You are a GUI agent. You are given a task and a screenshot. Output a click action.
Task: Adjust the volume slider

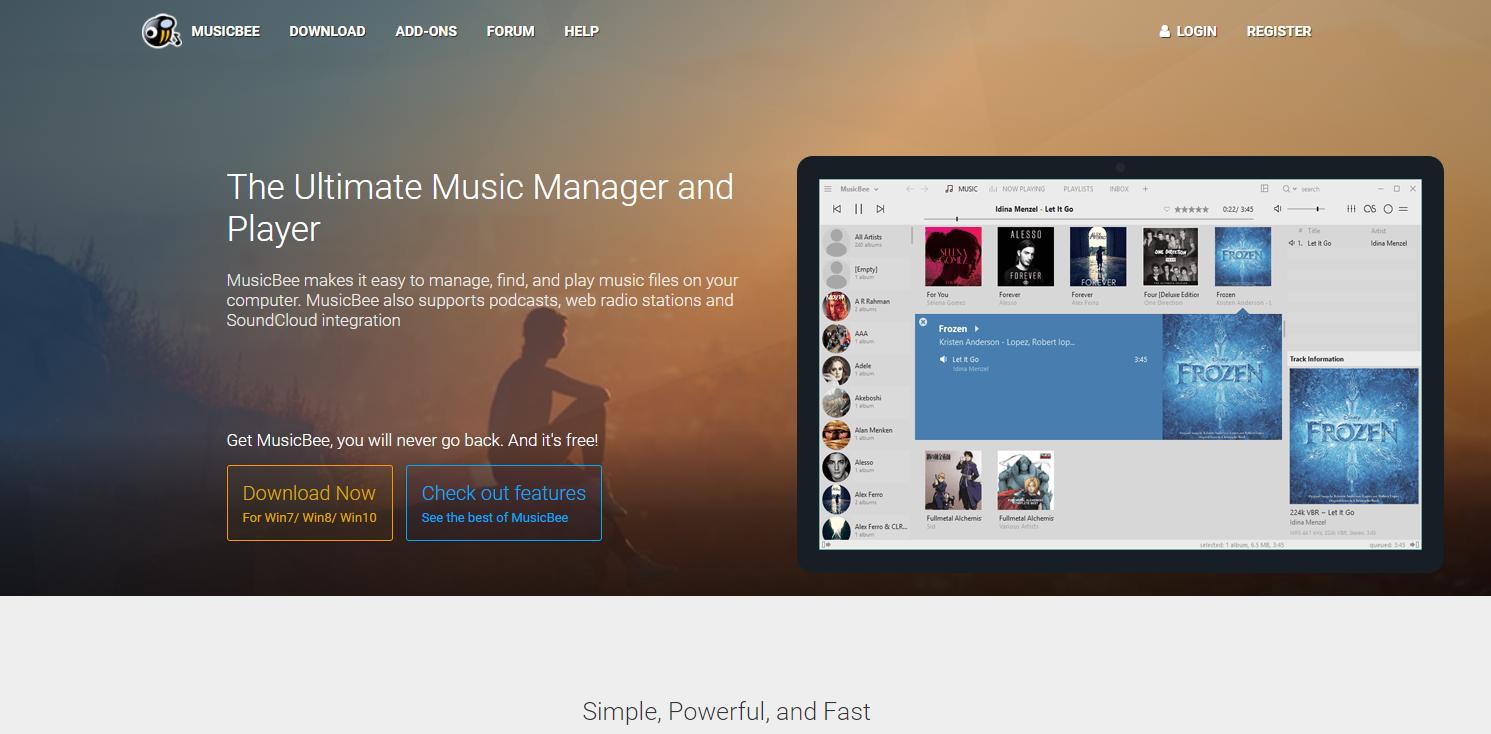1306,209
